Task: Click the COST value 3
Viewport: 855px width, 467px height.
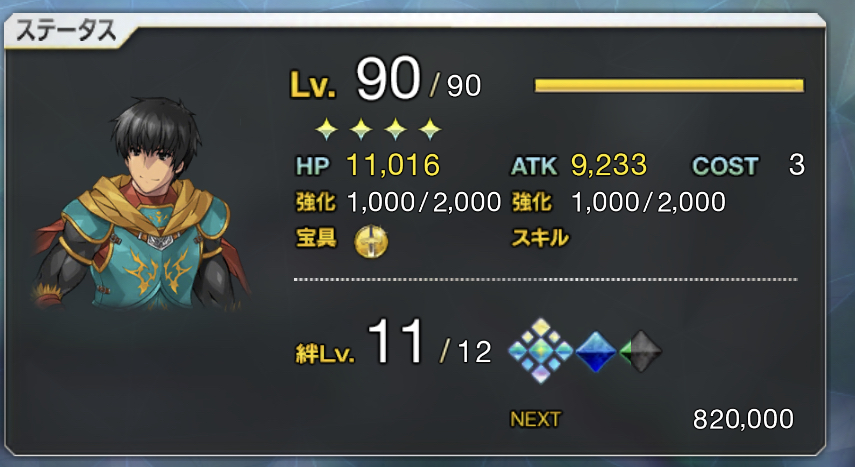Action: (x=797, y=165)
